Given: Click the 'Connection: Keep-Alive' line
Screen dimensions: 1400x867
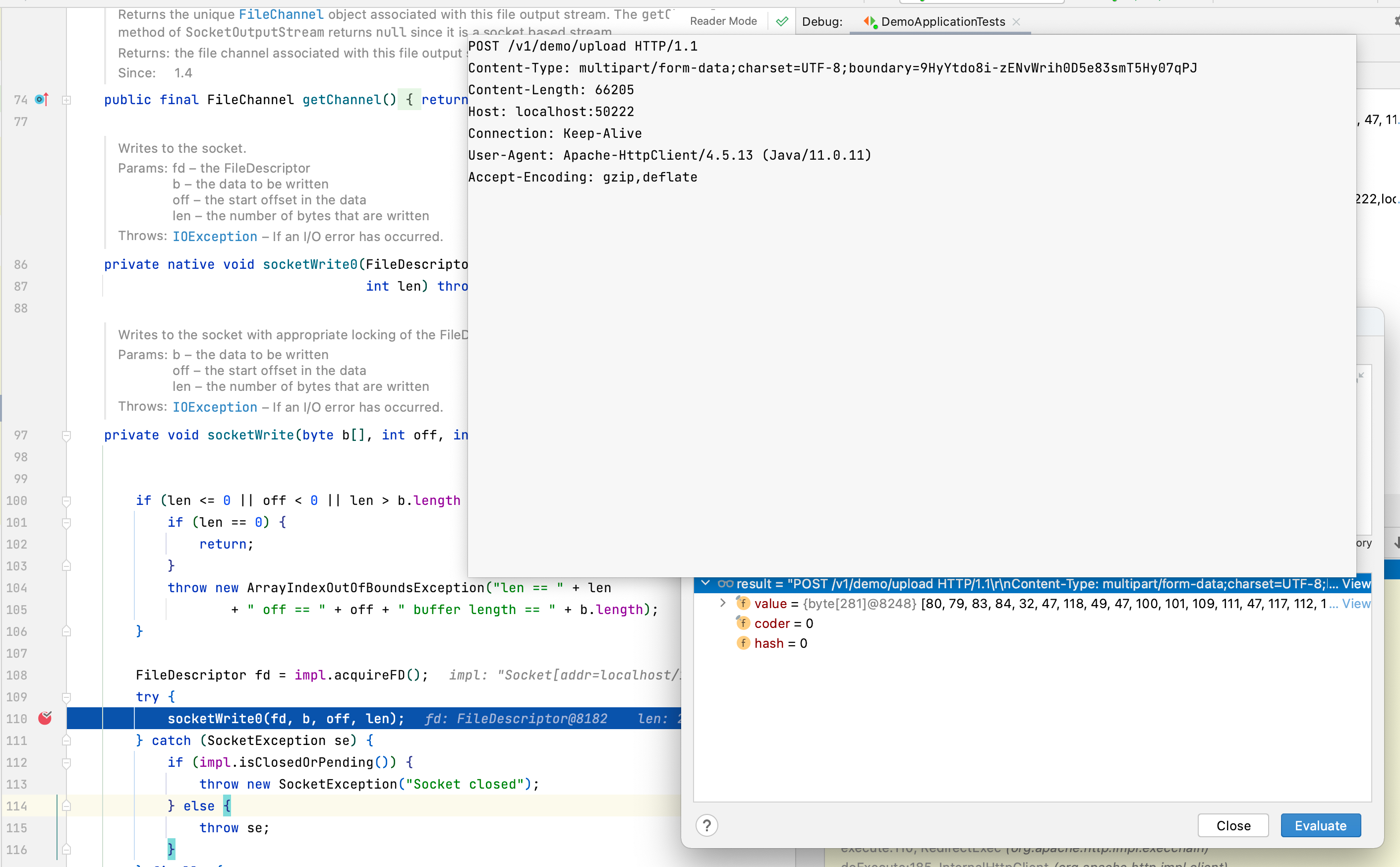Looking at the screenshot, I should point(555,133).
